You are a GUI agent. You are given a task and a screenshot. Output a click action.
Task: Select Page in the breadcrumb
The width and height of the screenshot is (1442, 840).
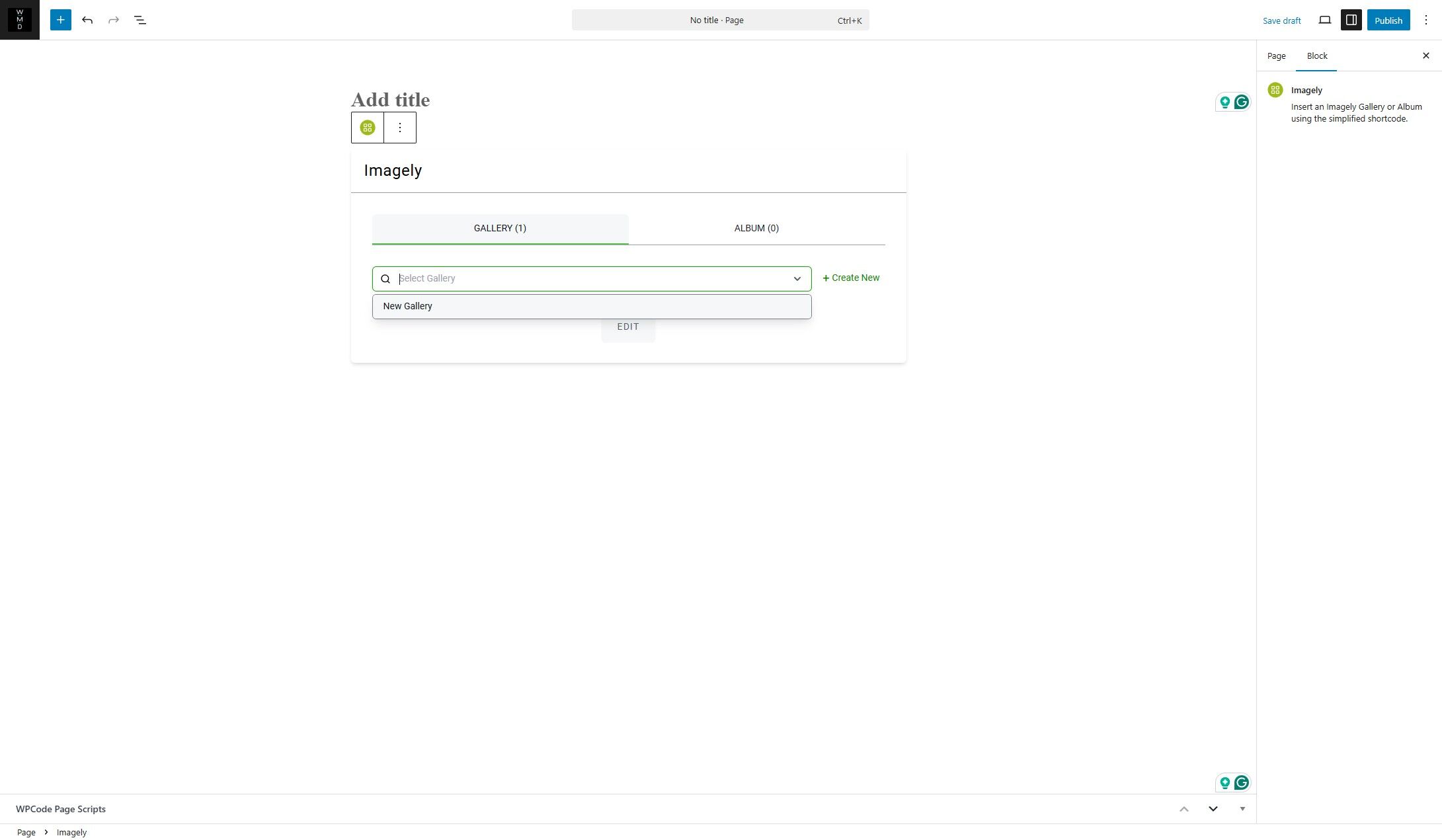(x=26, y=833)
